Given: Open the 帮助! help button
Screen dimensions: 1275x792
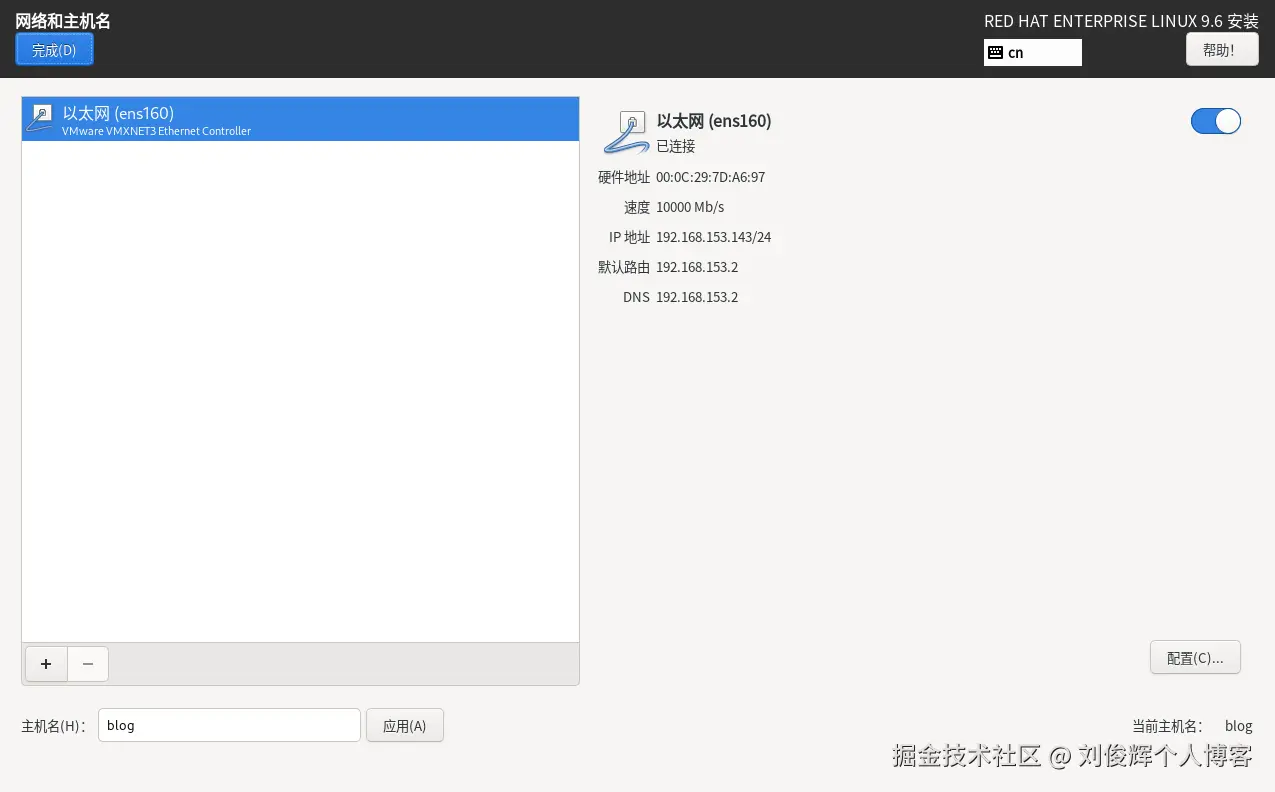Looking at the screenshot, I should pos(1222,49).
